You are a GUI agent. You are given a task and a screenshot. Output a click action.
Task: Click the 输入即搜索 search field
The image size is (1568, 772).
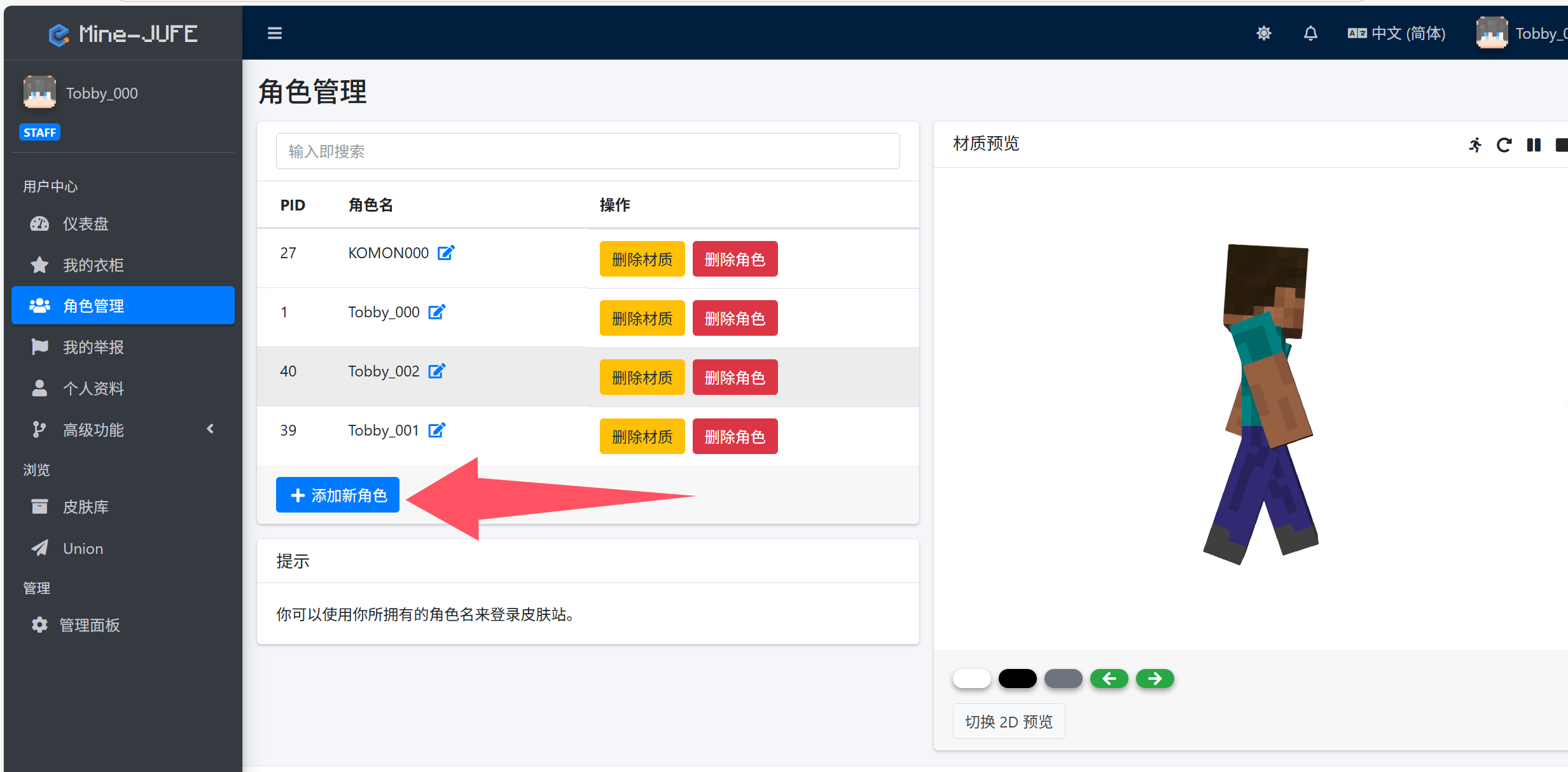coord(587,151)
